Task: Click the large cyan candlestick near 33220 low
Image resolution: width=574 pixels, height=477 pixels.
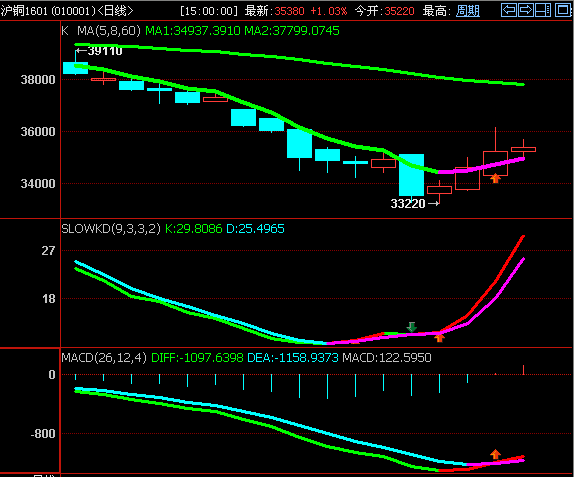Action: [411, 175]
